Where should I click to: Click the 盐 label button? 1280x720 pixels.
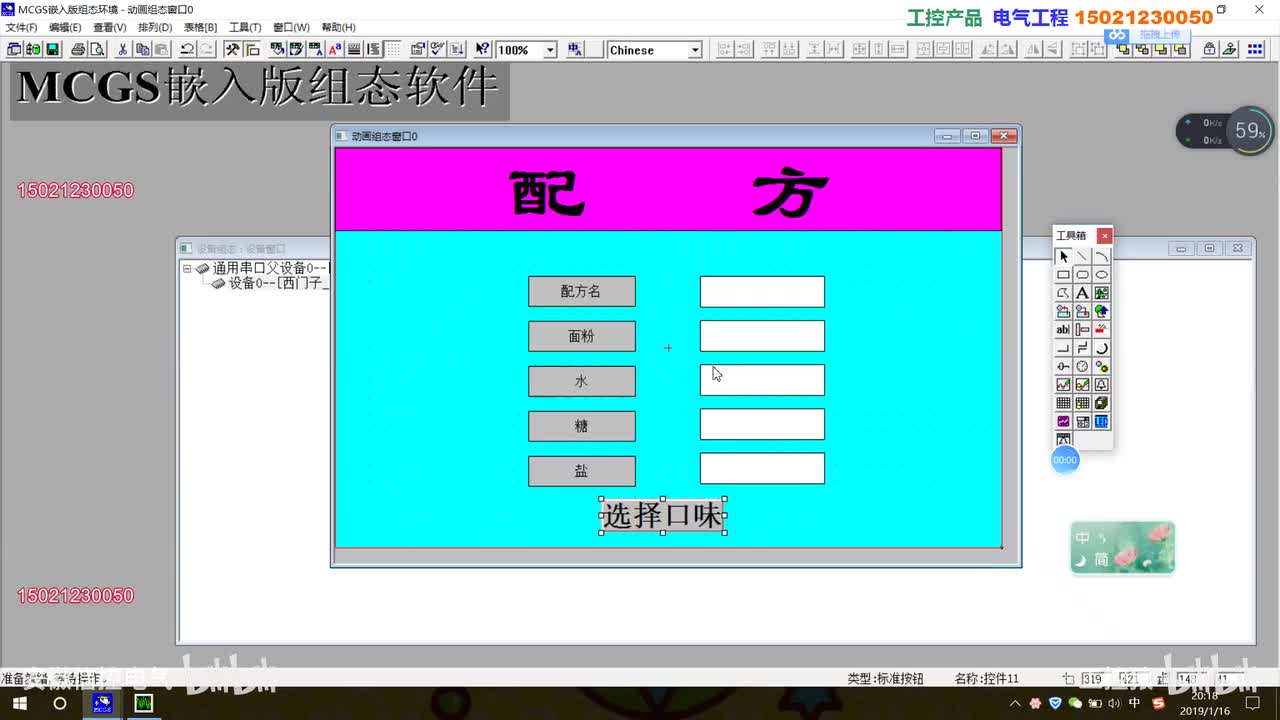coord(582,471)
